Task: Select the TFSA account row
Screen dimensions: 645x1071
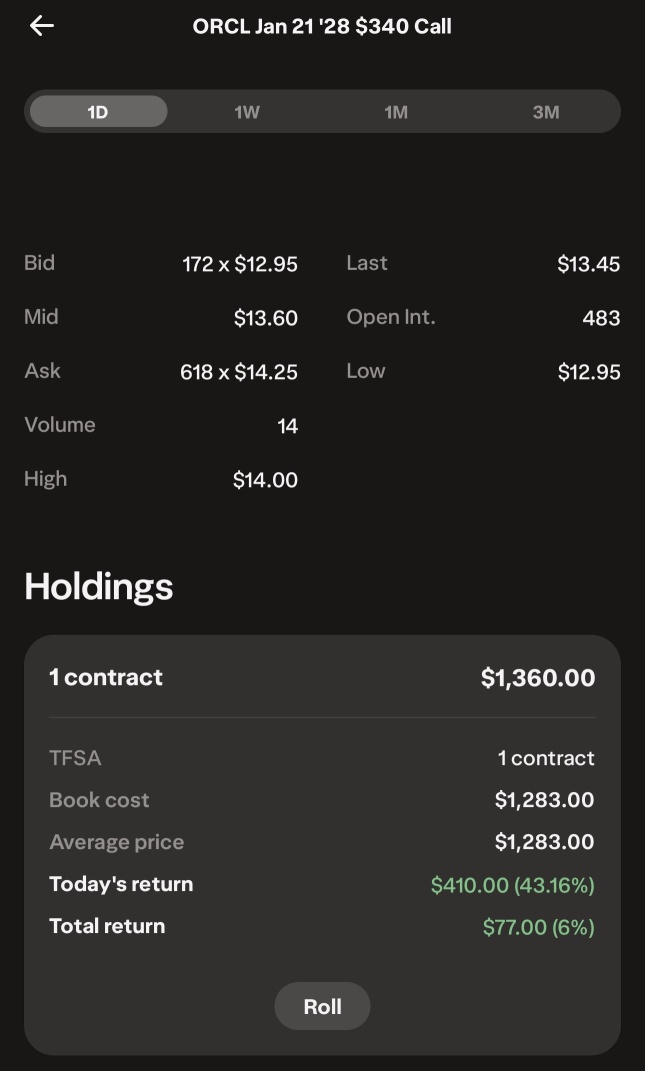Action: pyautogui.click(x=322, y=758)
